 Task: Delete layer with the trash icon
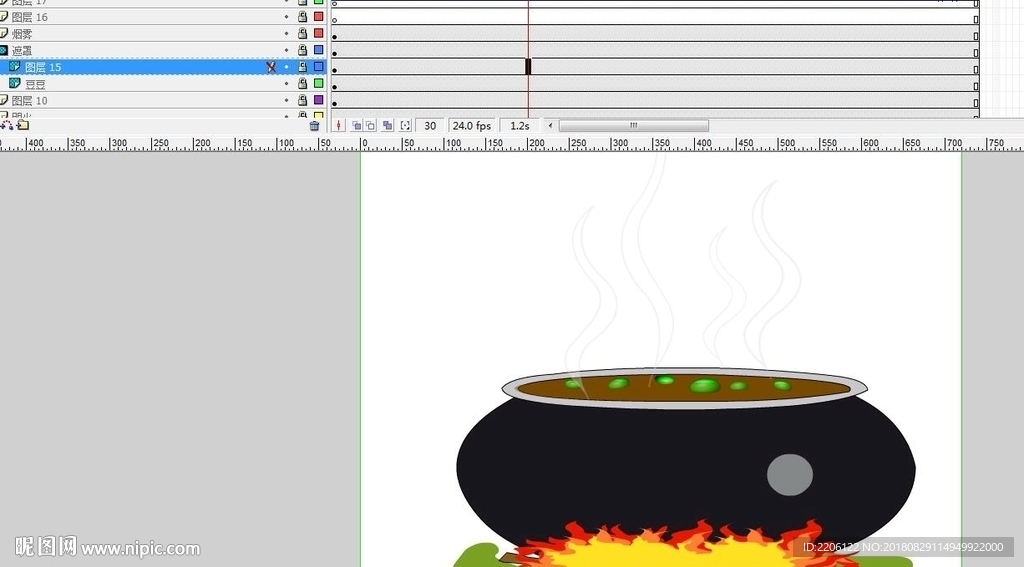(x=314, y=125)
